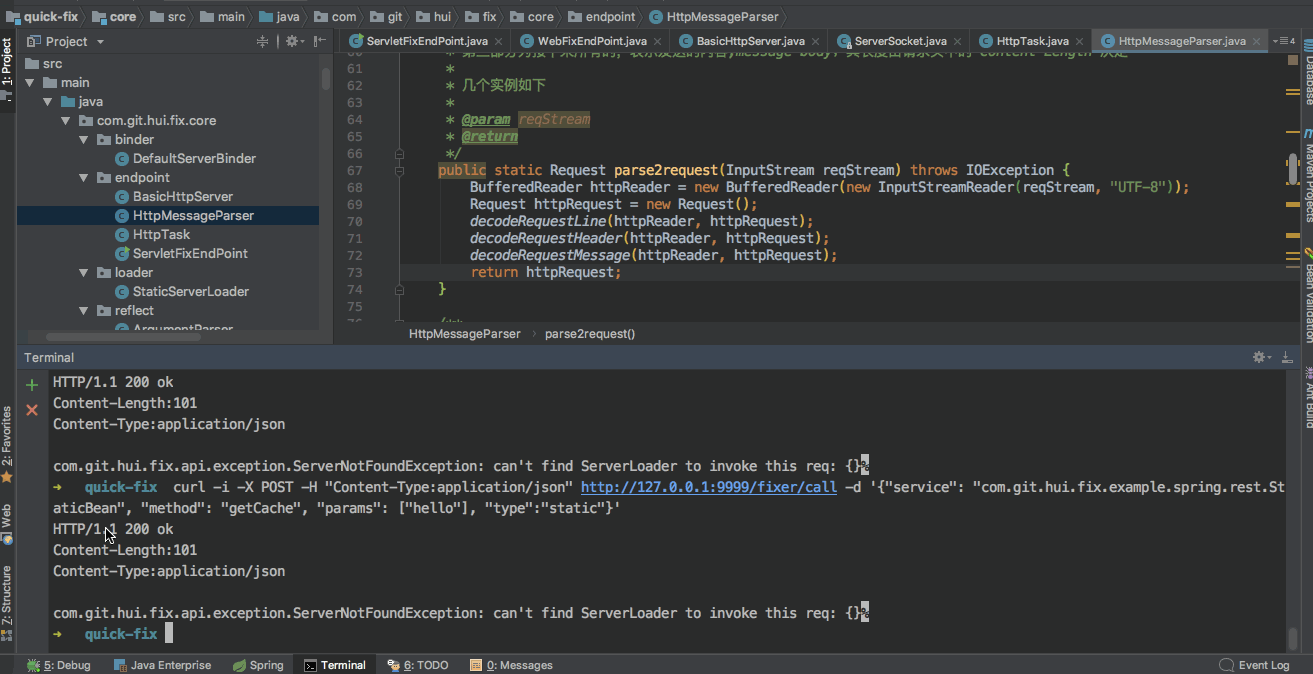Toggle code folding at line 67

click(x=399, y=170)
